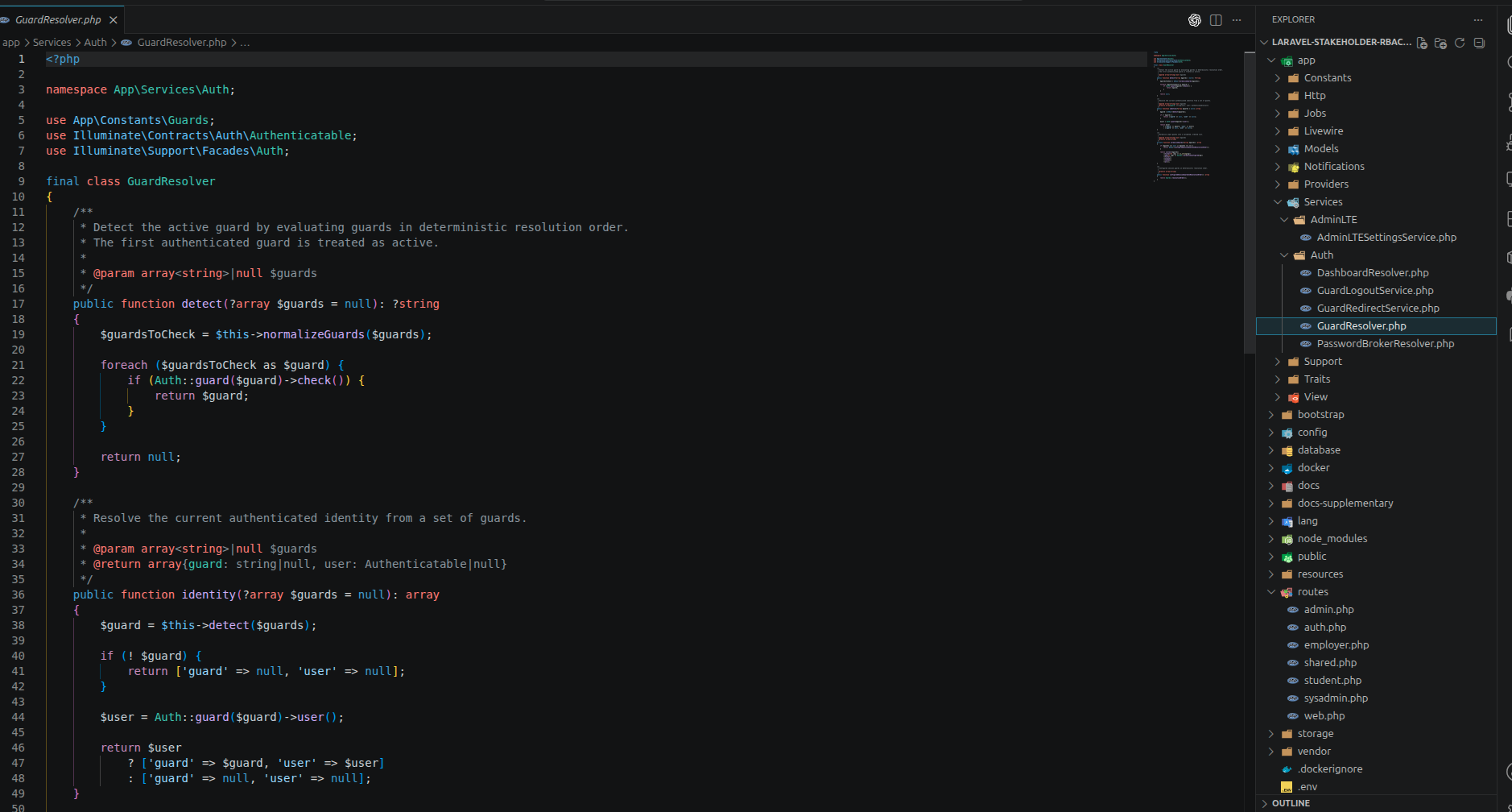Image resolution: width=1512 pixels, height=812 pixels.
Task: Open GuardRedirectService.php from Explorer
Action: 1378,309
